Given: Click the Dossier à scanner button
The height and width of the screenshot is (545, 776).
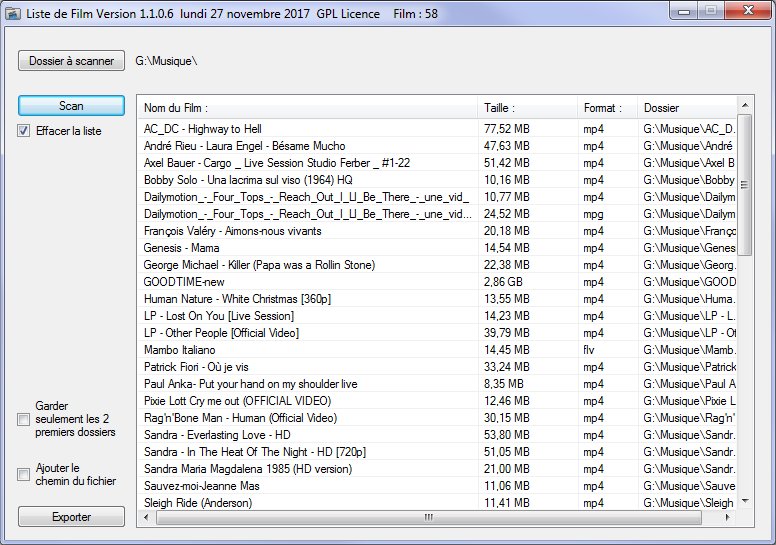Looking at the screenshot, I should coord(71,61).
